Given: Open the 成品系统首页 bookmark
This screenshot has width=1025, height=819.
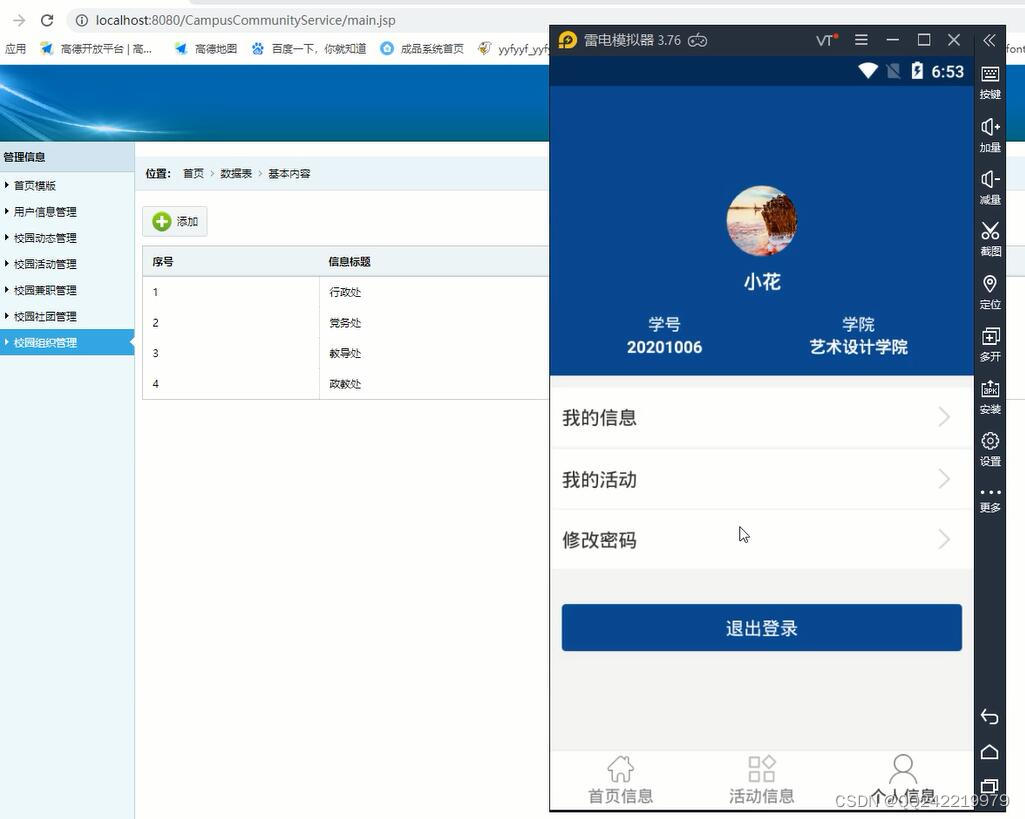Looking at the screenshot, I should coord(422,48).
